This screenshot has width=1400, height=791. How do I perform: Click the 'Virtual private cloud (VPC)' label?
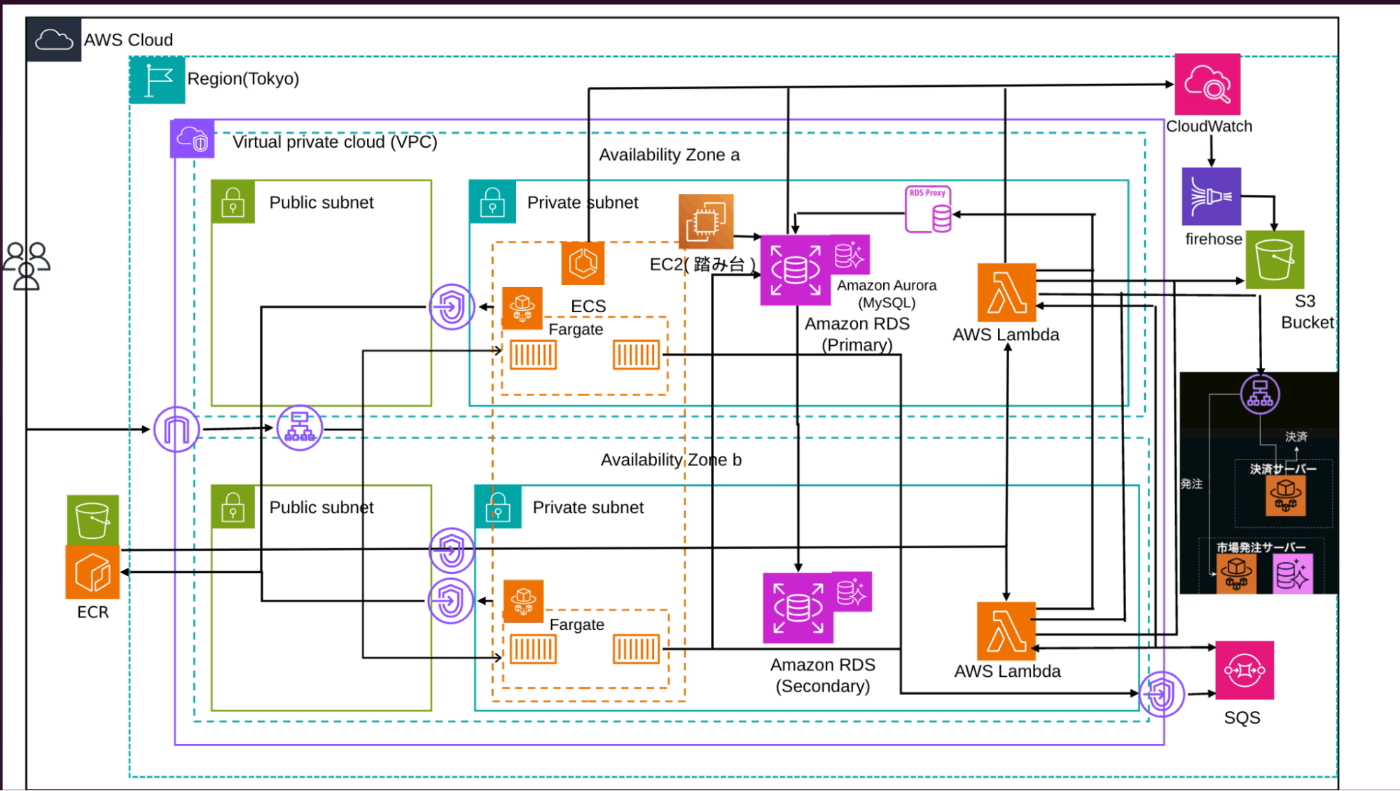pos(335,142)
